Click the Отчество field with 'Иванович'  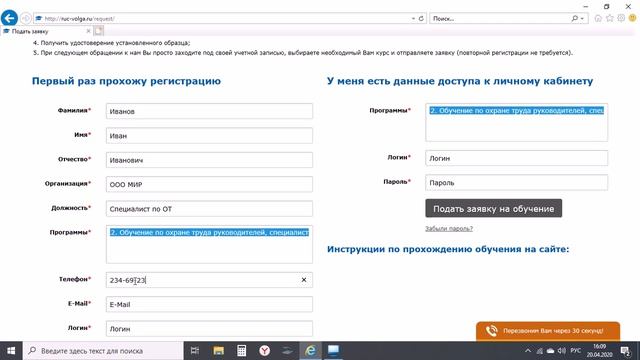[209, 160]
